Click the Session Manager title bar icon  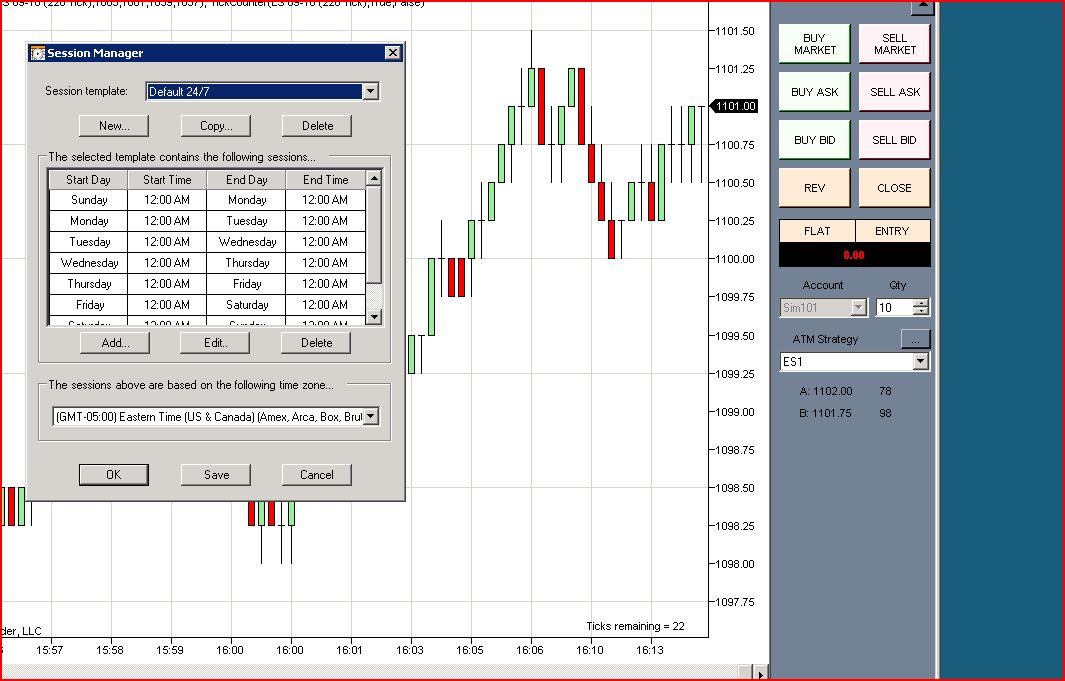click(x=38, y=53)
